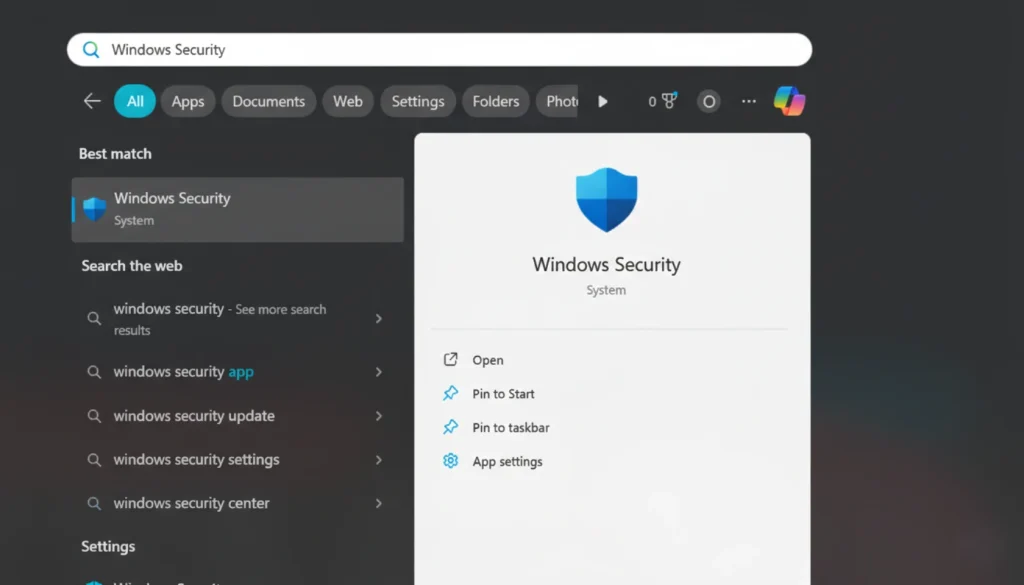Switch to the Photos filter tab
The height and width of the screenshot is (585, 1024).
pos(557,101)
